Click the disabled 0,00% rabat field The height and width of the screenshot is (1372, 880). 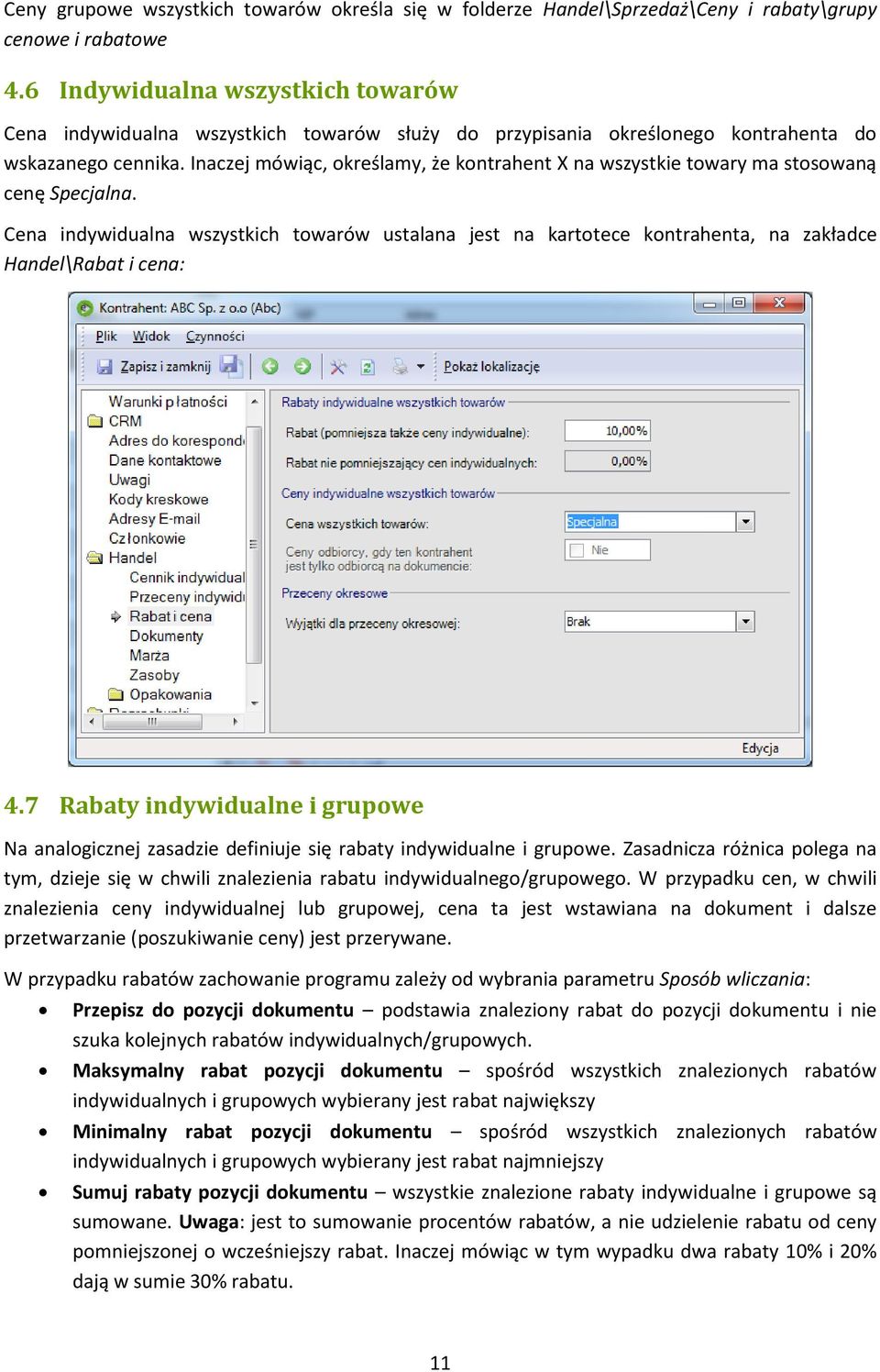click(x=607, y=461)
